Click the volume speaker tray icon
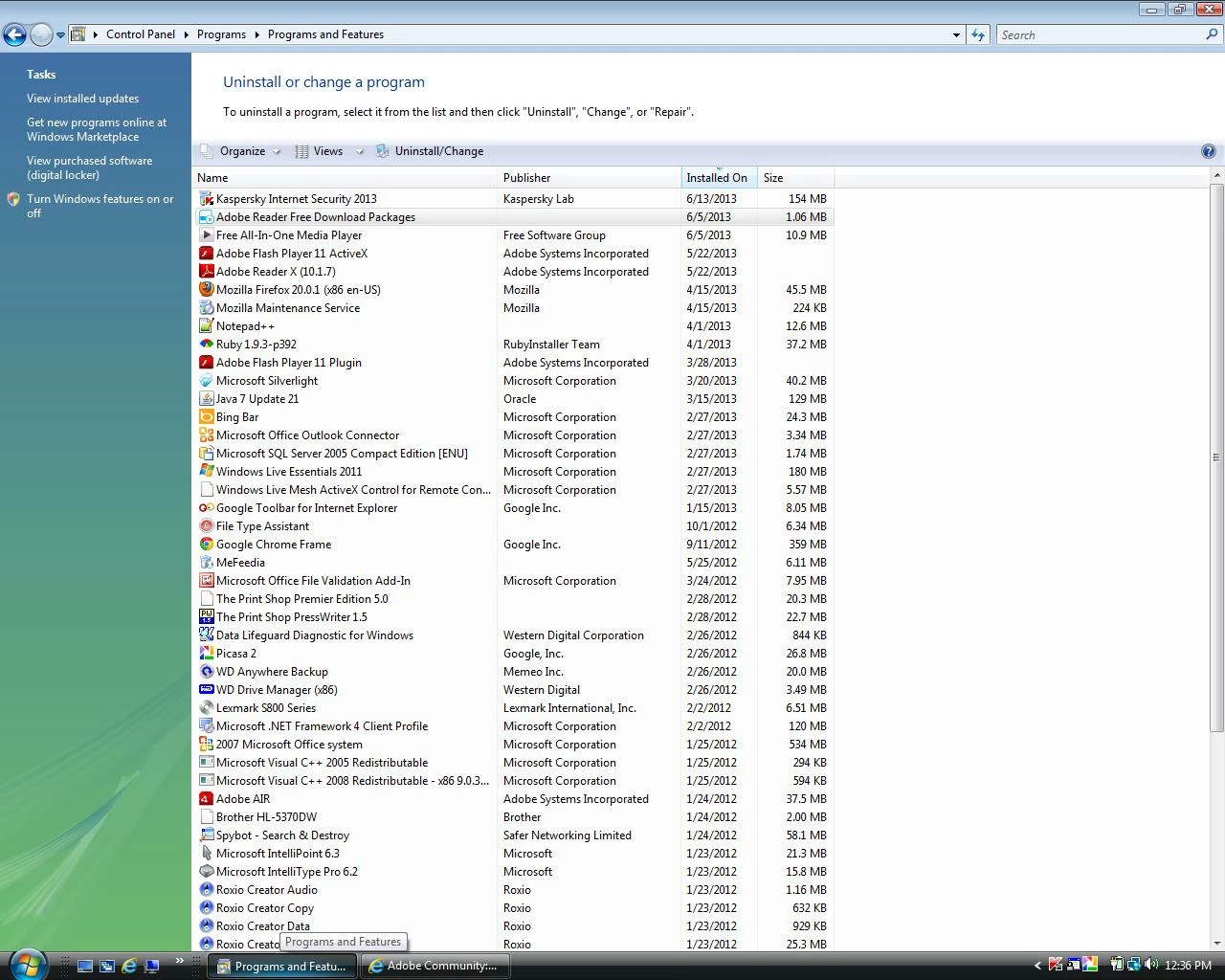The image size is (1225, 980). [1151, 965]
